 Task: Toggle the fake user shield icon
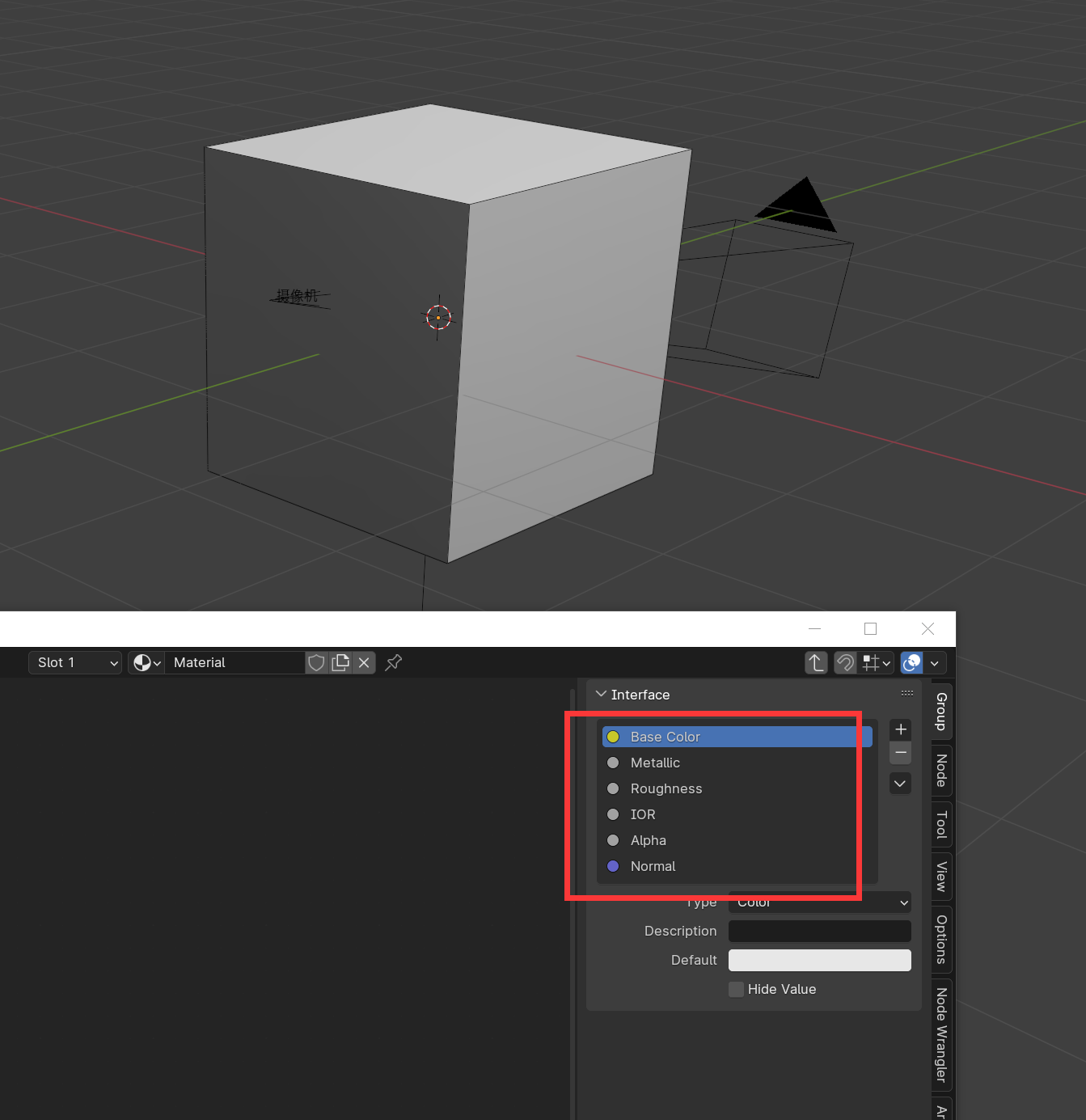tap(316, 663)
